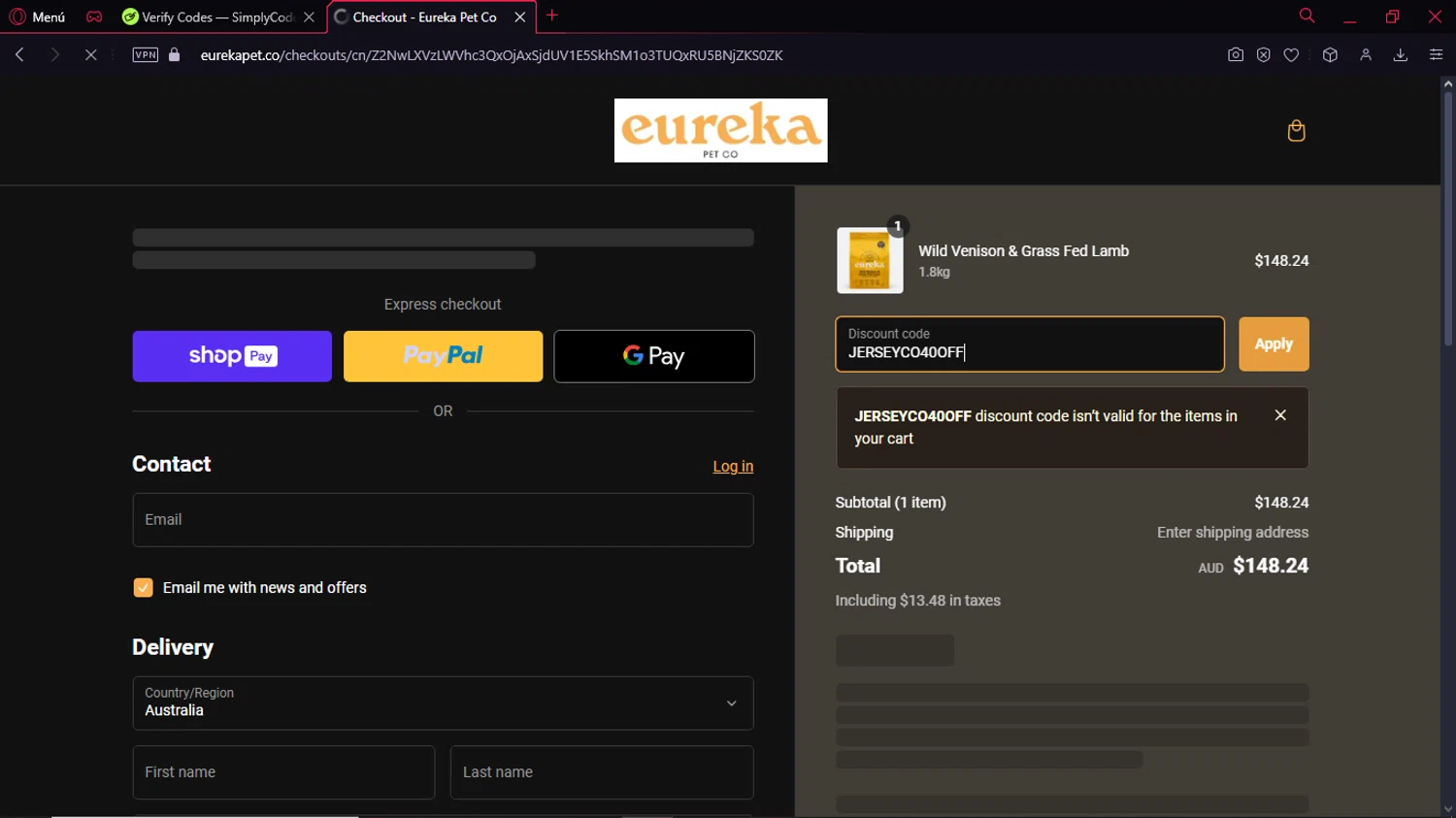Click the Discount code input field
The image size is (1456, 818).
(1030, 344)
